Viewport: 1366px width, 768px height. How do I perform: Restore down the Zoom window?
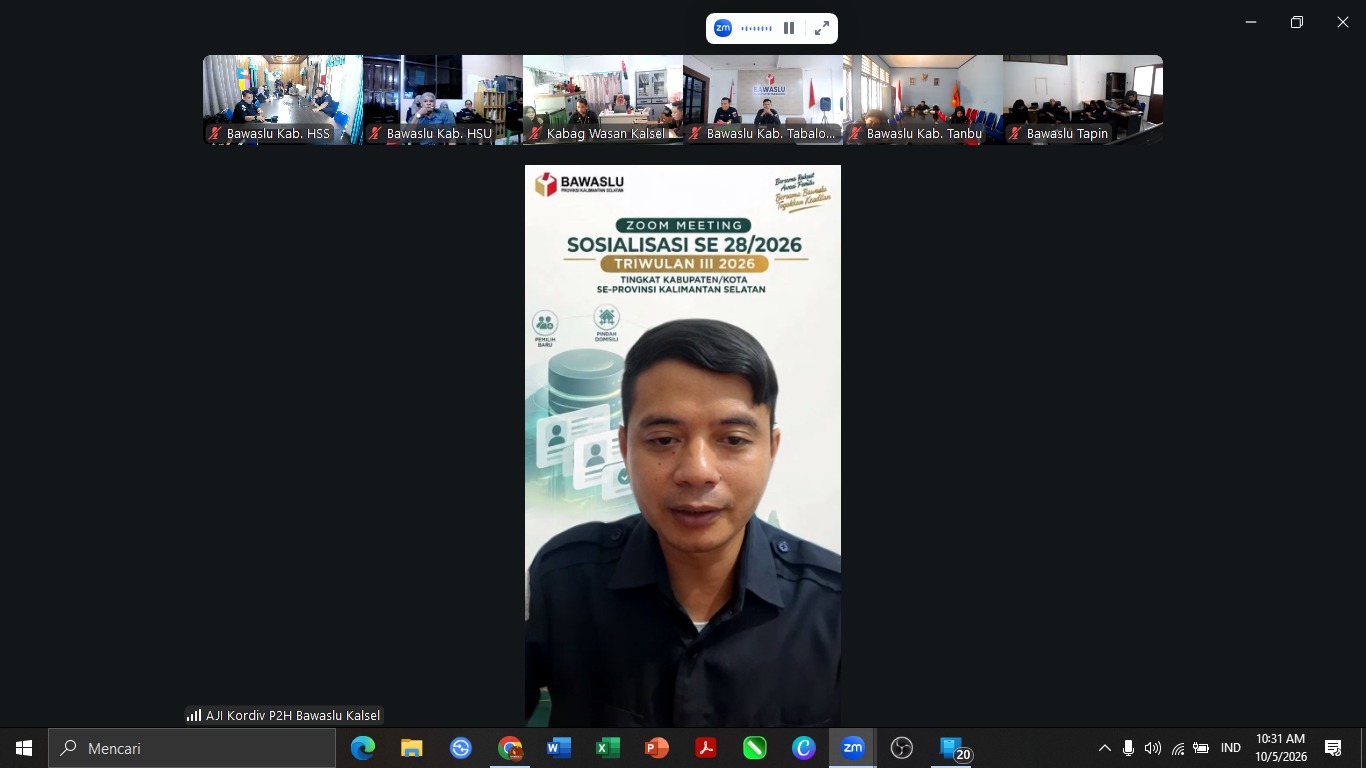point(1297,22)
